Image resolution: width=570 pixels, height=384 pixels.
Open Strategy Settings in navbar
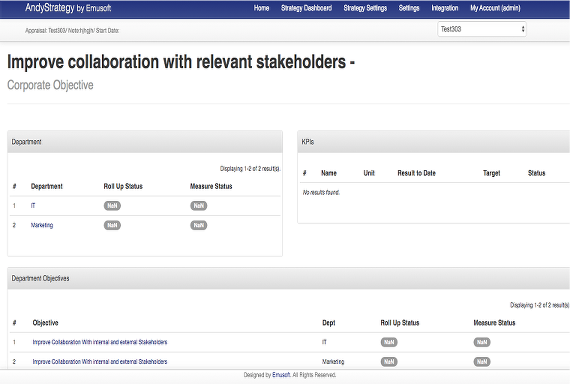click(x=365, y=8)
